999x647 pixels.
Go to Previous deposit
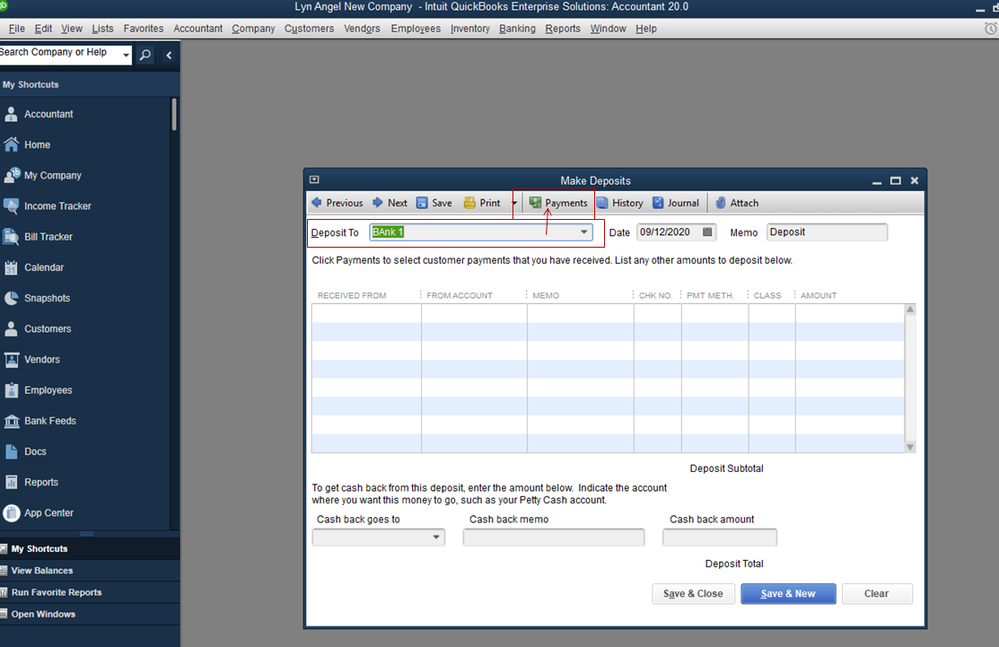(x=337, y=203)
